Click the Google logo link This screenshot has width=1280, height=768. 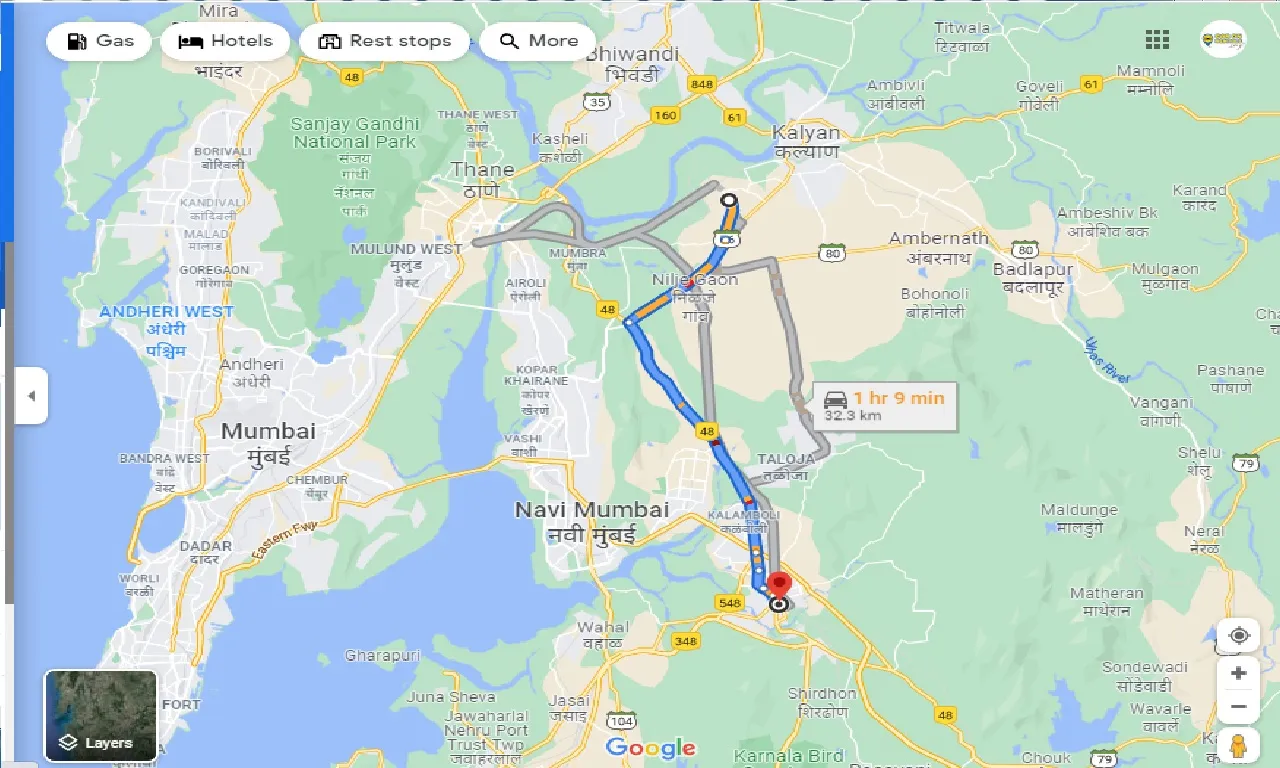[650, 748]
